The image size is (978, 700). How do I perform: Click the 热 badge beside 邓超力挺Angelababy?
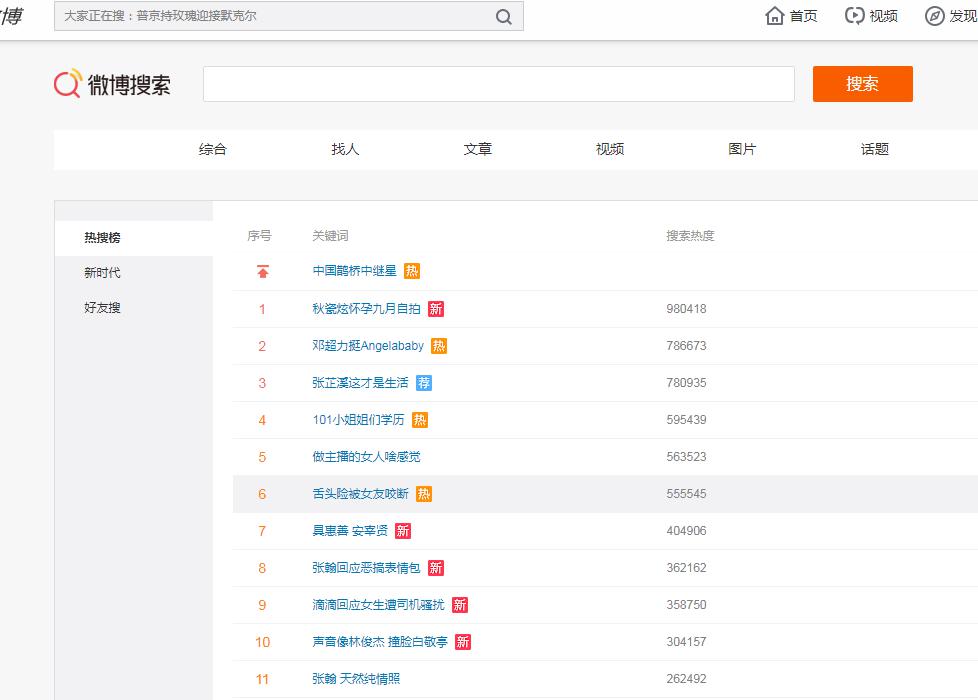click(439, 346)
